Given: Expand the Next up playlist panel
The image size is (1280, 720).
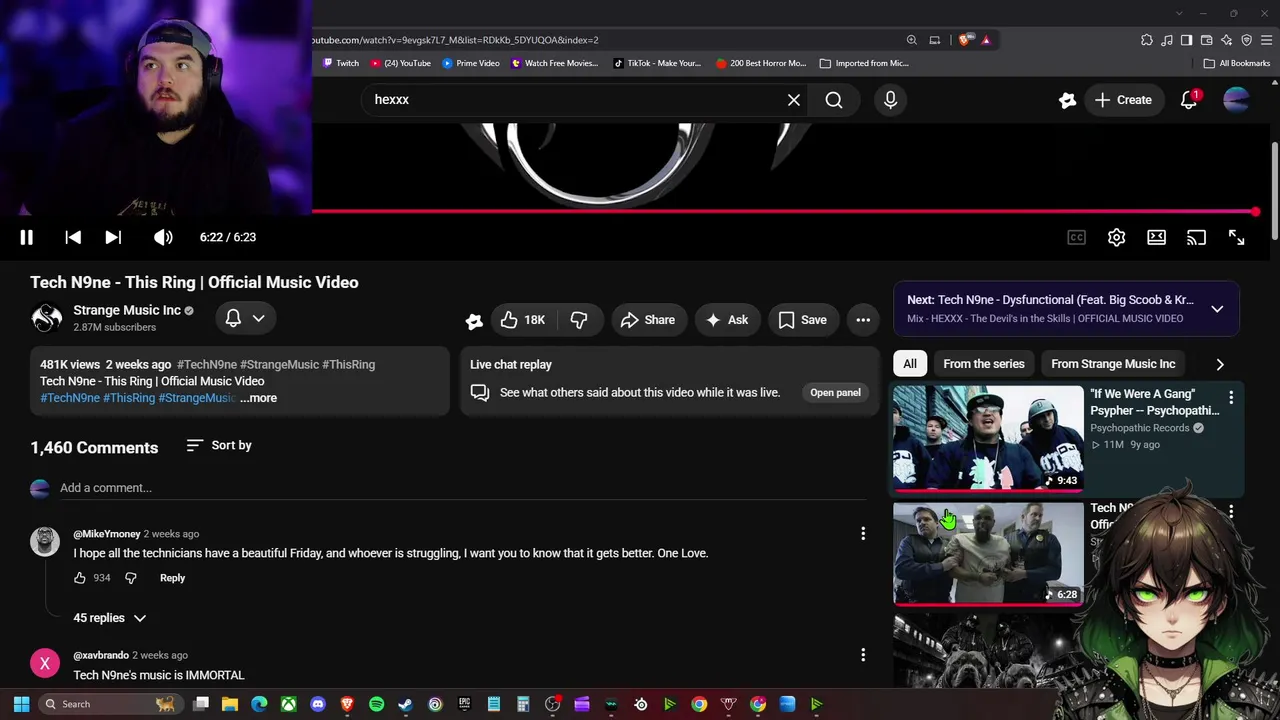Looking at the screenshot, I should [1217, 309].
